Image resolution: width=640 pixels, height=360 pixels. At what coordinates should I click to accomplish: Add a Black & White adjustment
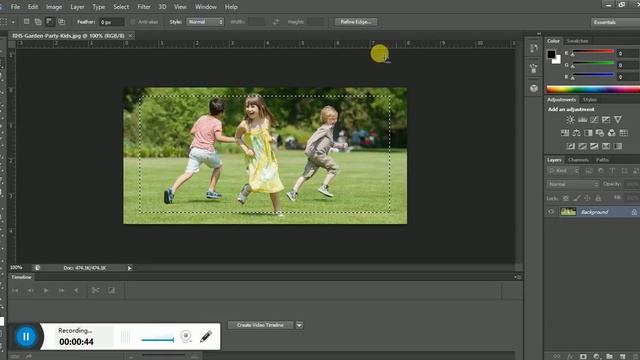pyautogui.click(x=588, y=133)
